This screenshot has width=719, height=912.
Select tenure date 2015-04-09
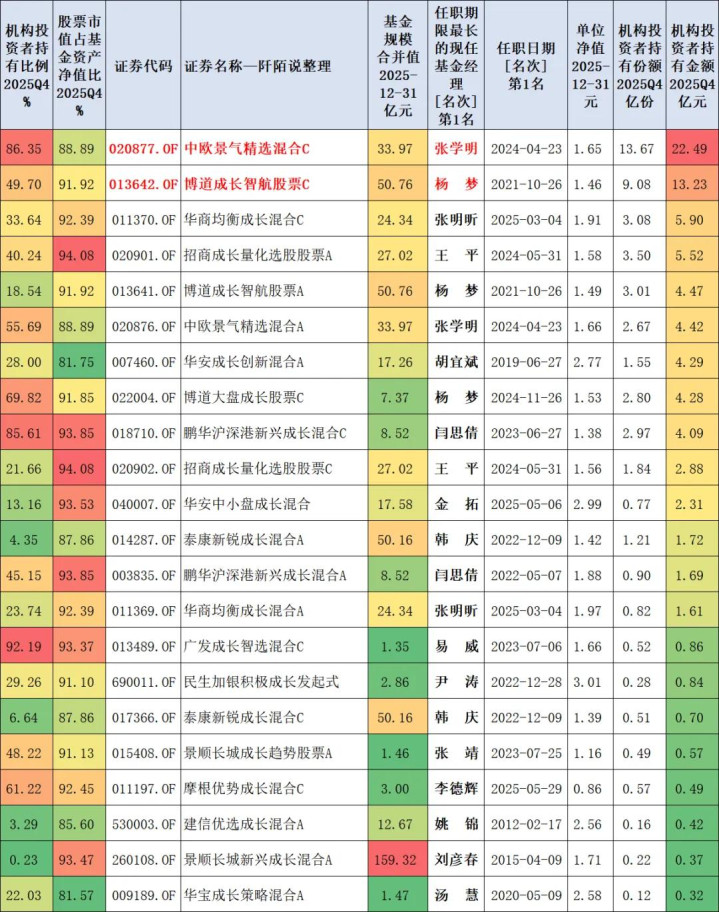[x=526, y=860]
